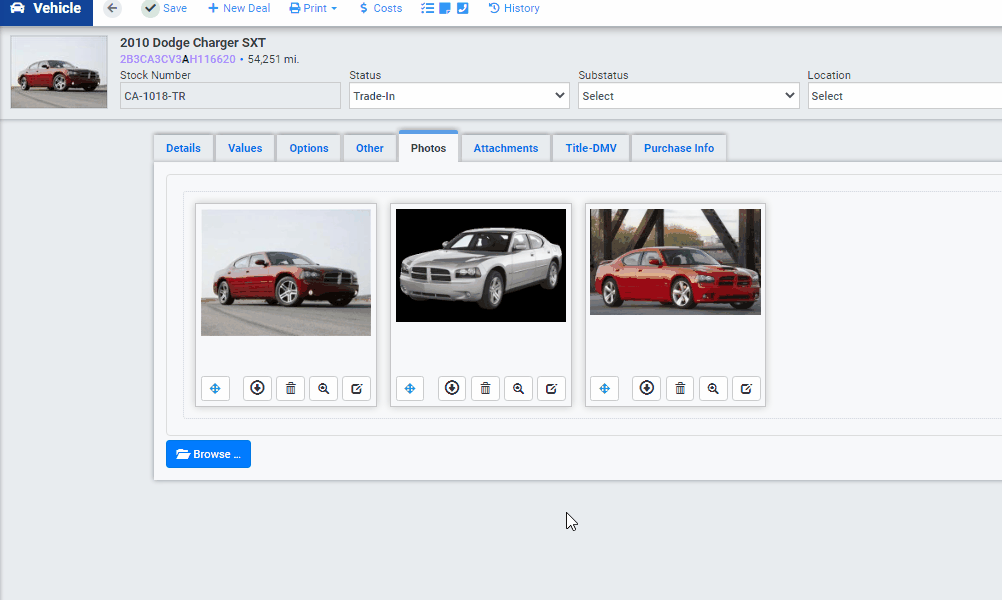This screenshot has width=1002, height=600.
Task: Click the Vehicle module header
Action: [46, 9]
